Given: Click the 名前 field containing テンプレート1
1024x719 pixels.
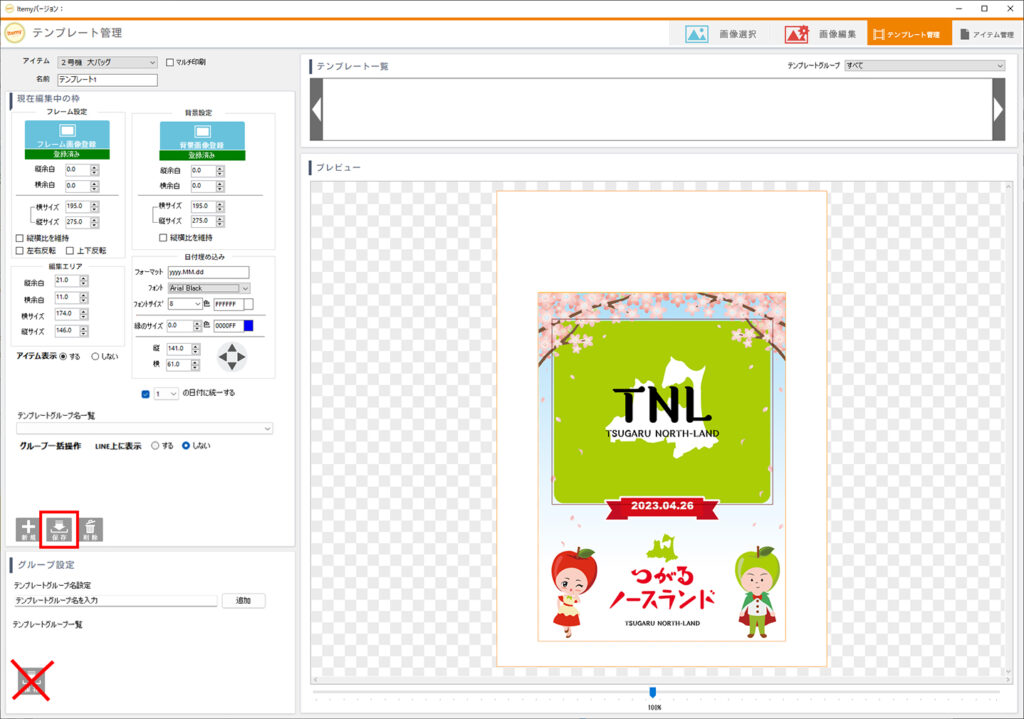Looking at the screenshot, I should [108, 80].
